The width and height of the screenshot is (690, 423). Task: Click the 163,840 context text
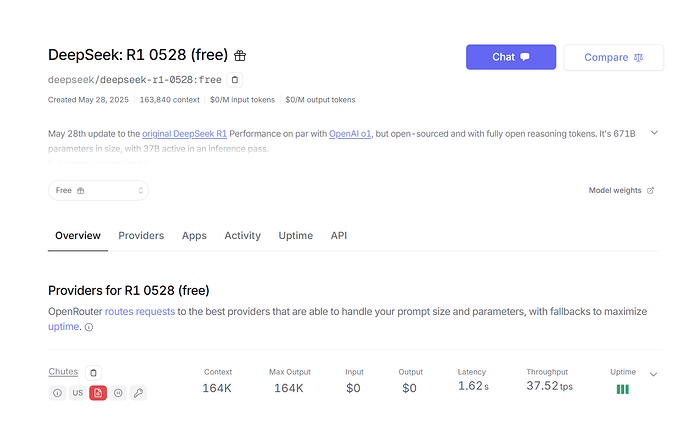pos(169,100)
